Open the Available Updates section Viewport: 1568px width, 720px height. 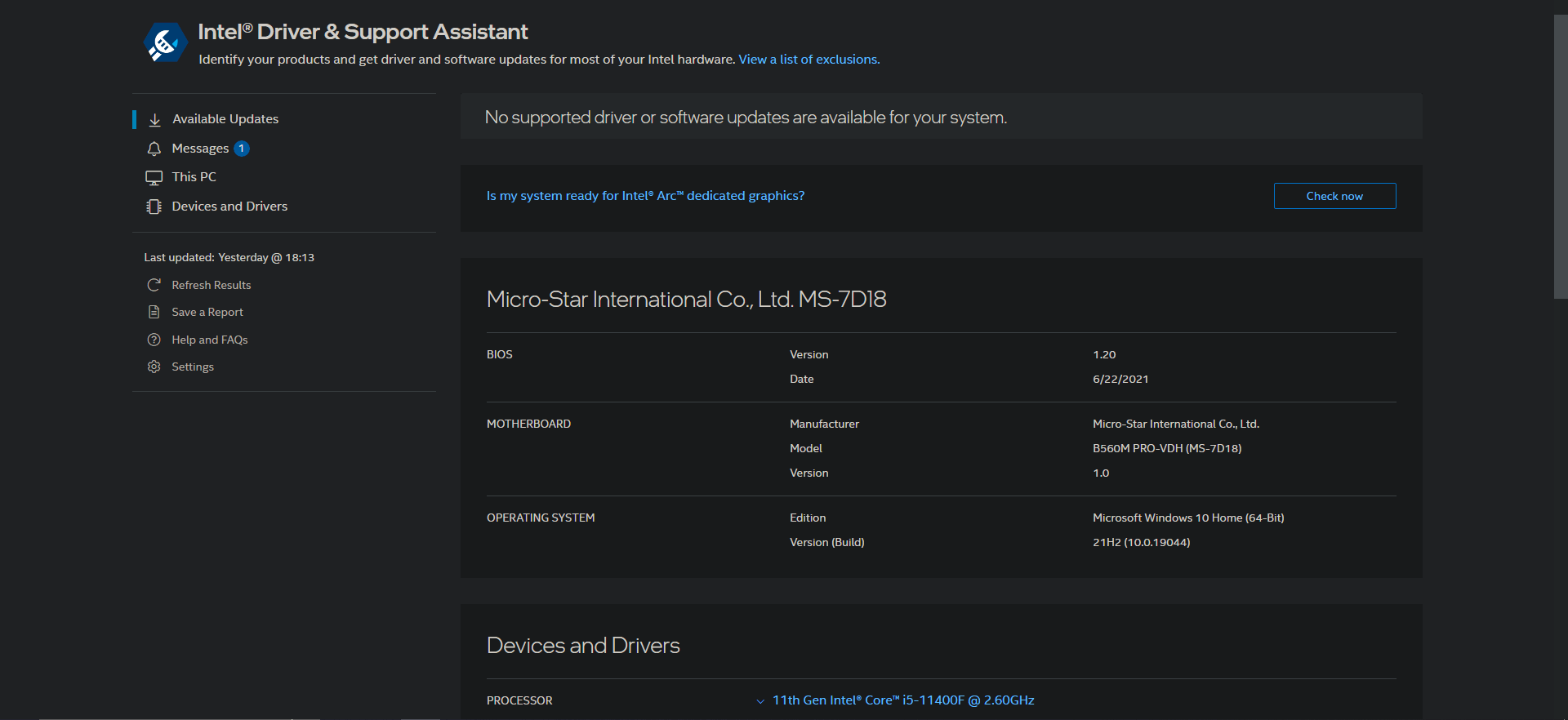[x=225, y=119]
